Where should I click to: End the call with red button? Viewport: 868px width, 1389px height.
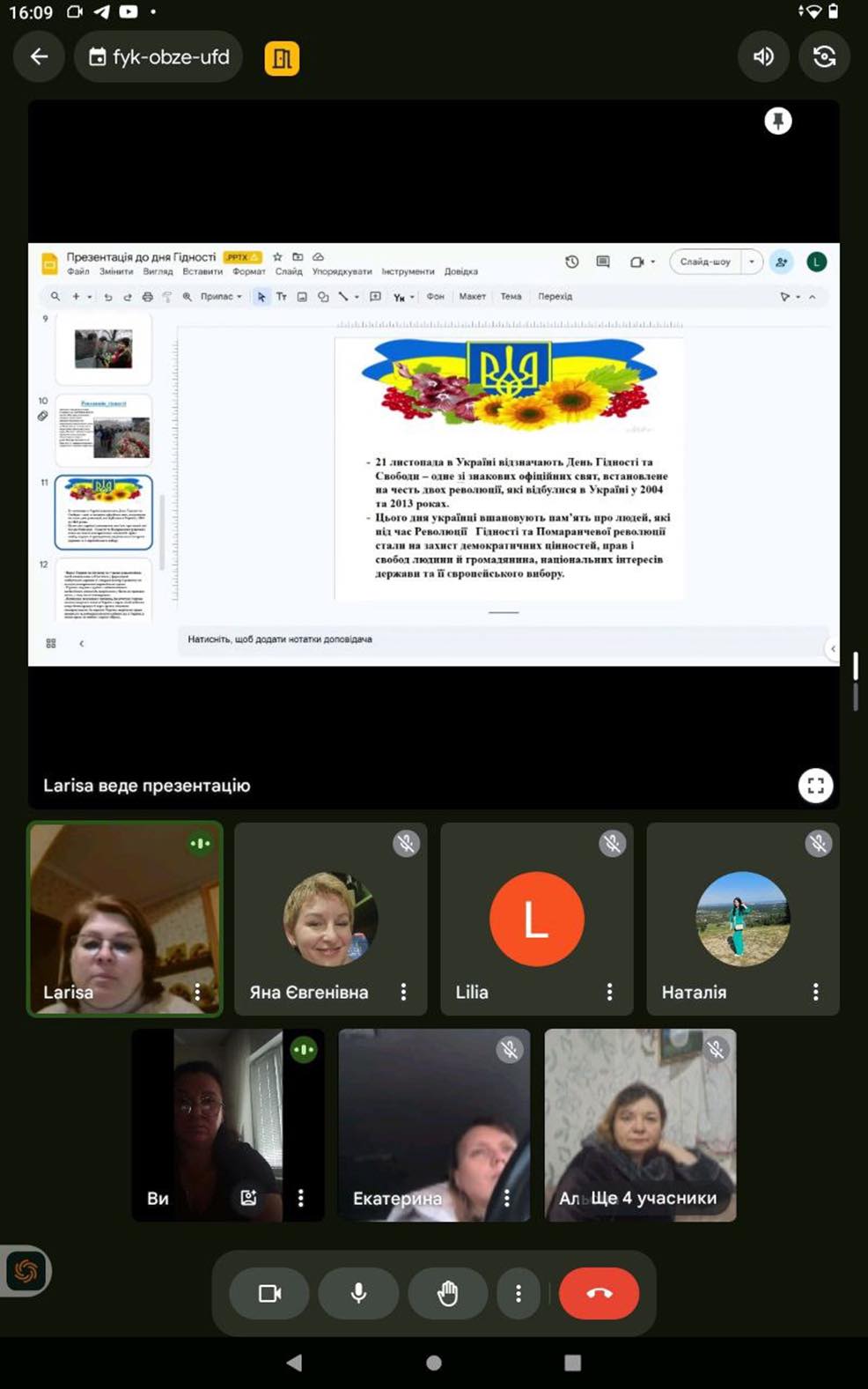tap(599, 1293)
